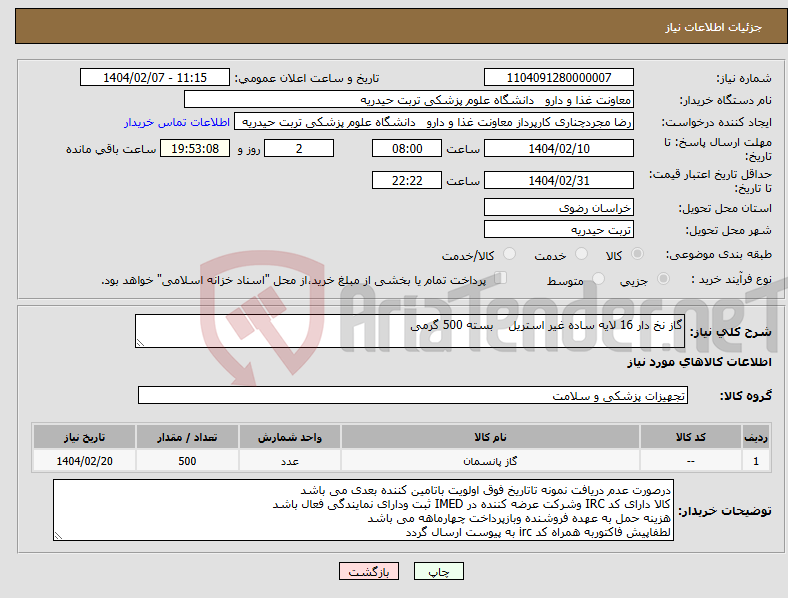This screenshot has width=788, height=598.
Task: Click the چاپ (print) button
Action: [438, 571]
